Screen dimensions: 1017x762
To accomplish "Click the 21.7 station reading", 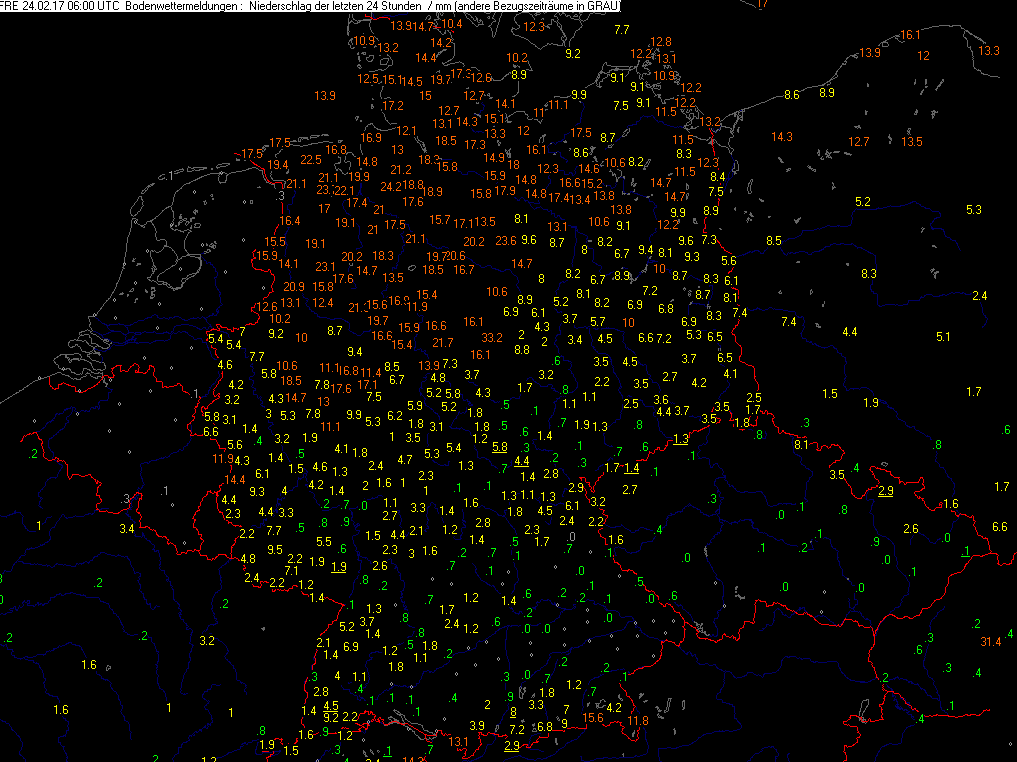I will coord(442,343).
